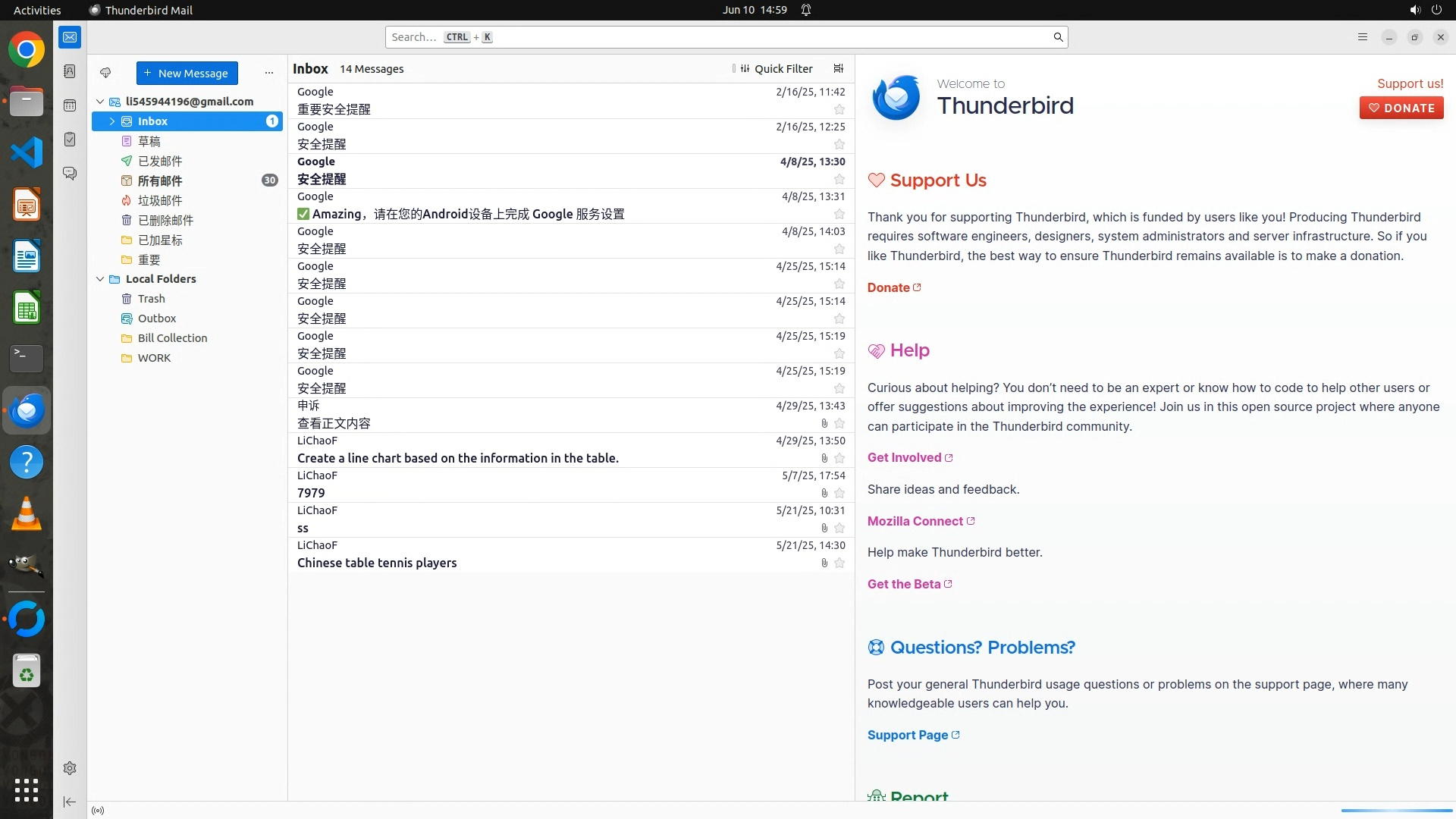The width and height of the screenshot is (1456, 819).
Task: Toggle the Quick Filter bar
Action: (776, 68)
